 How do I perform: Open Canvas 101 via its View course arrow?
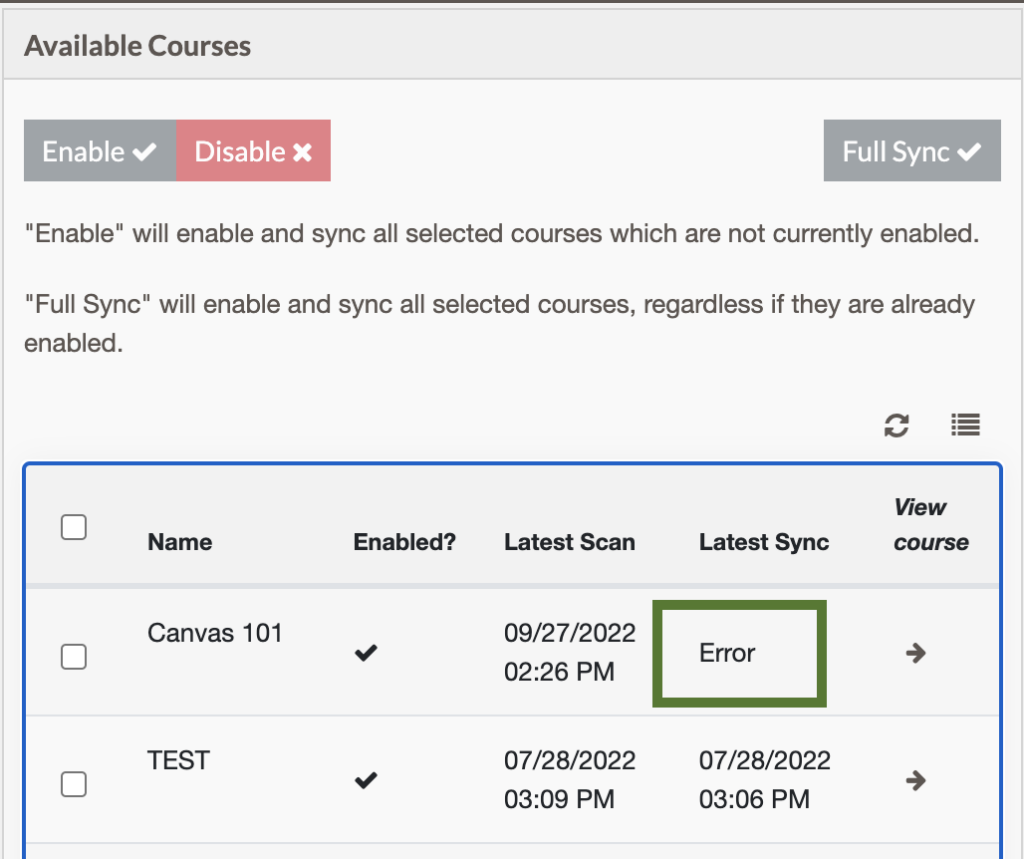(916, 653)
